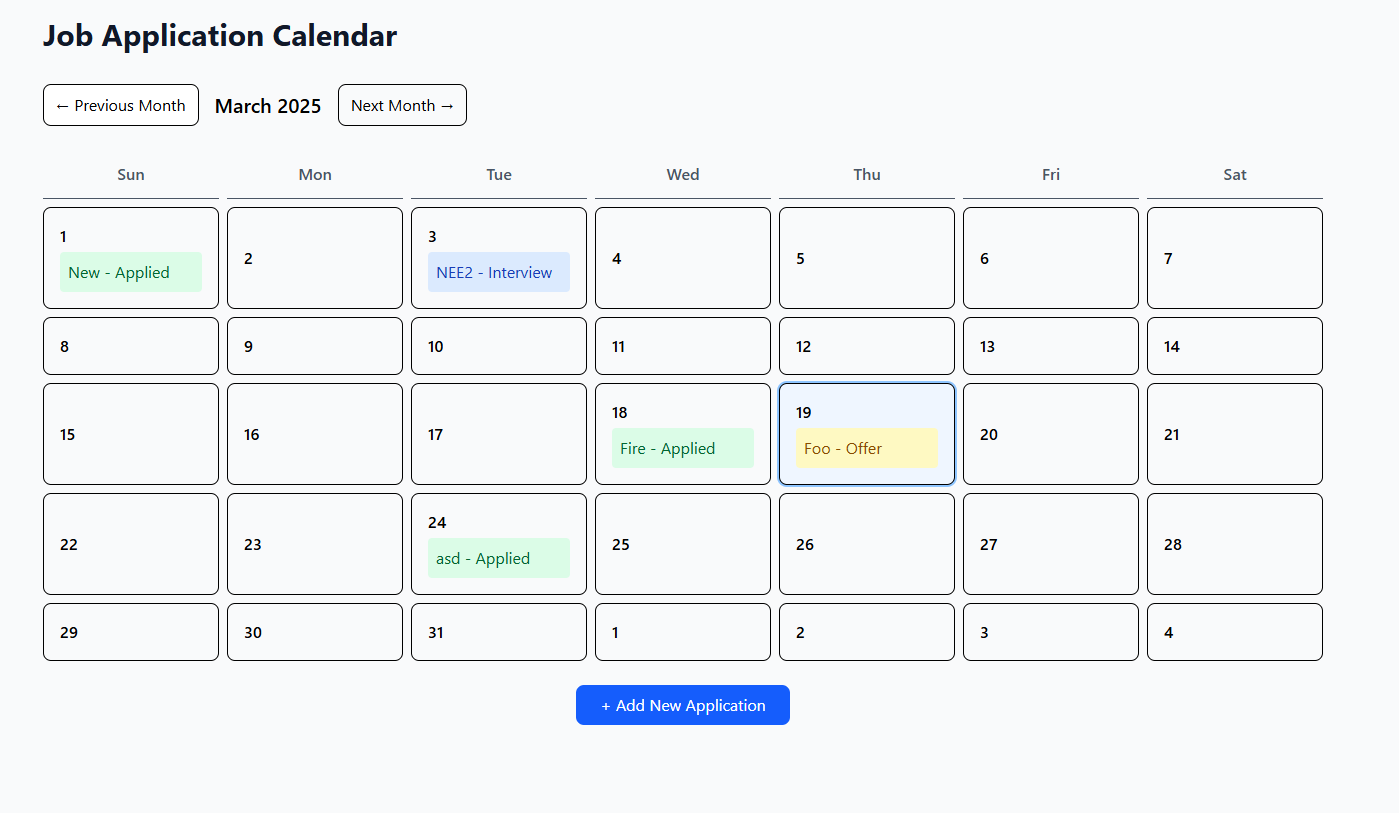Viewport: 1399px width, 813px height.
Task: Advance to the Next Month
Action: (402, 105)
